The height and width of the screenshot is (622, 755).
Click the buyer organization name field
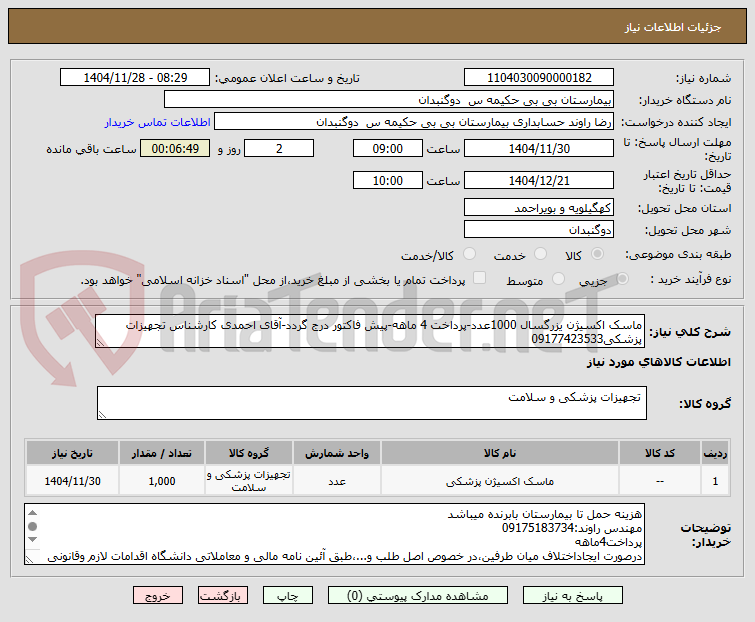(389, 100)
